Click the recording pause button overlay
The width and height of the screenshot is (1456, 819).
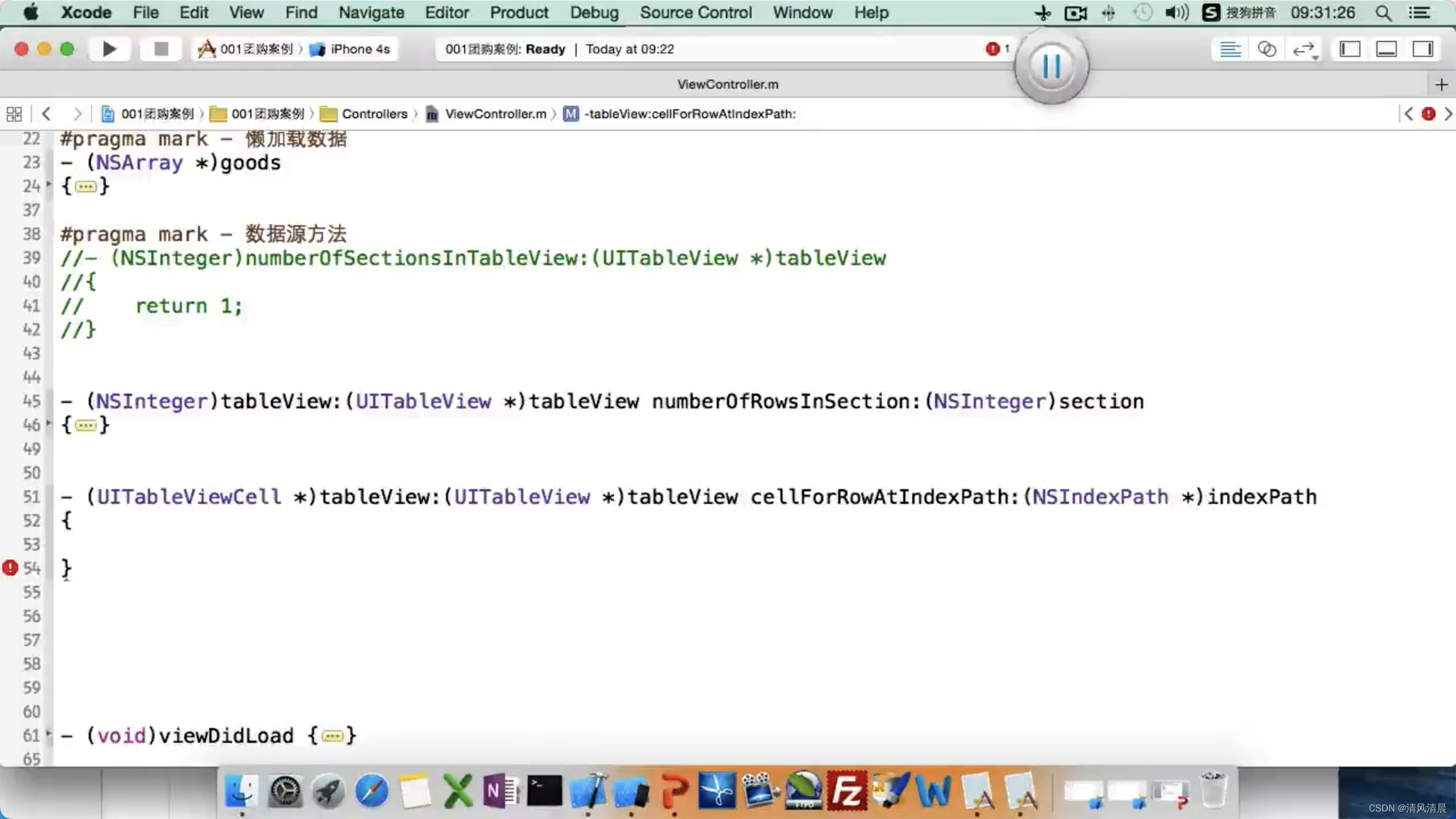(1051, 67)
